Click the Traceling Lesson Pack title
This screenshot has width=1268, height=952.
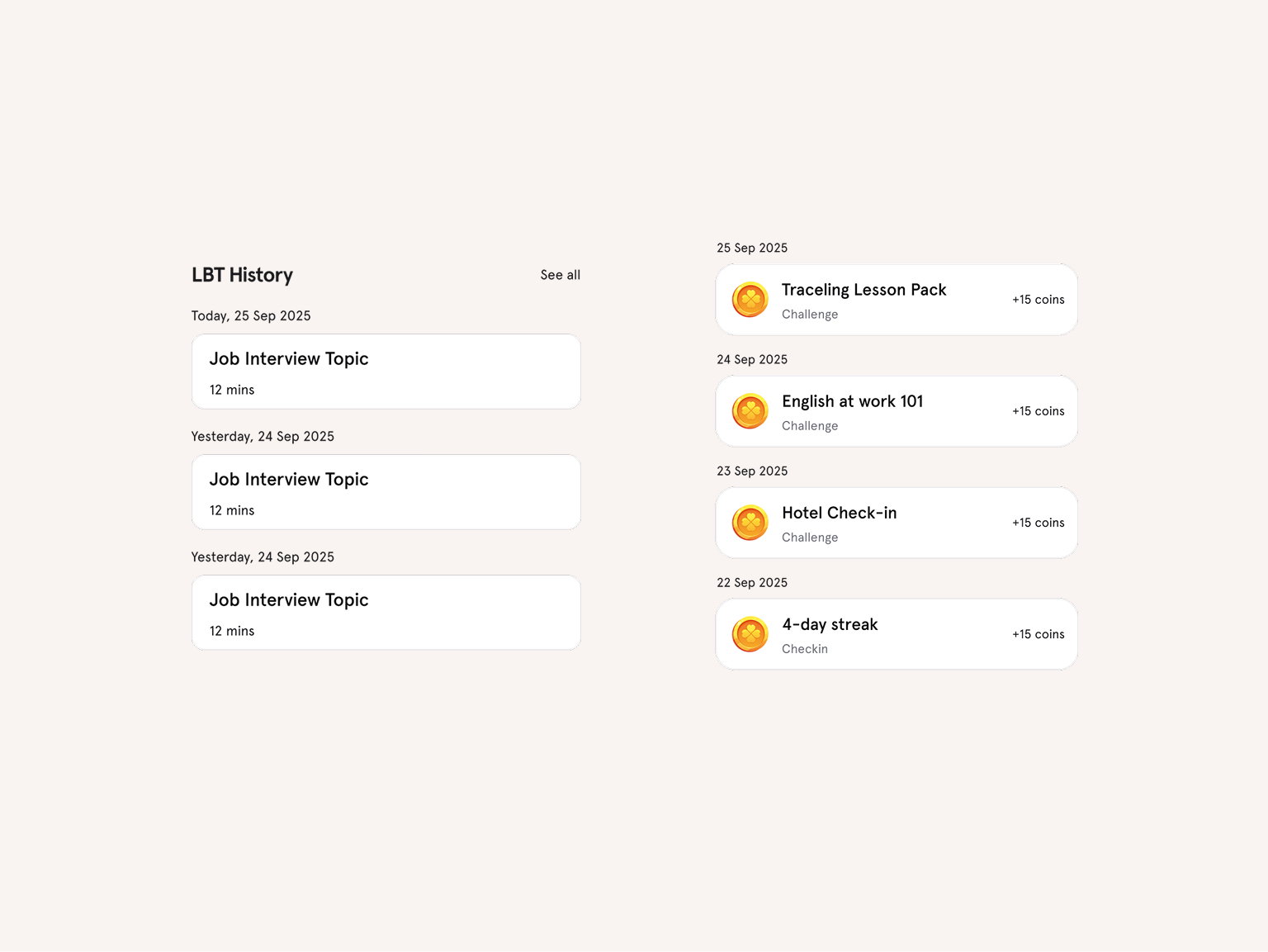[x=863, y=290]
